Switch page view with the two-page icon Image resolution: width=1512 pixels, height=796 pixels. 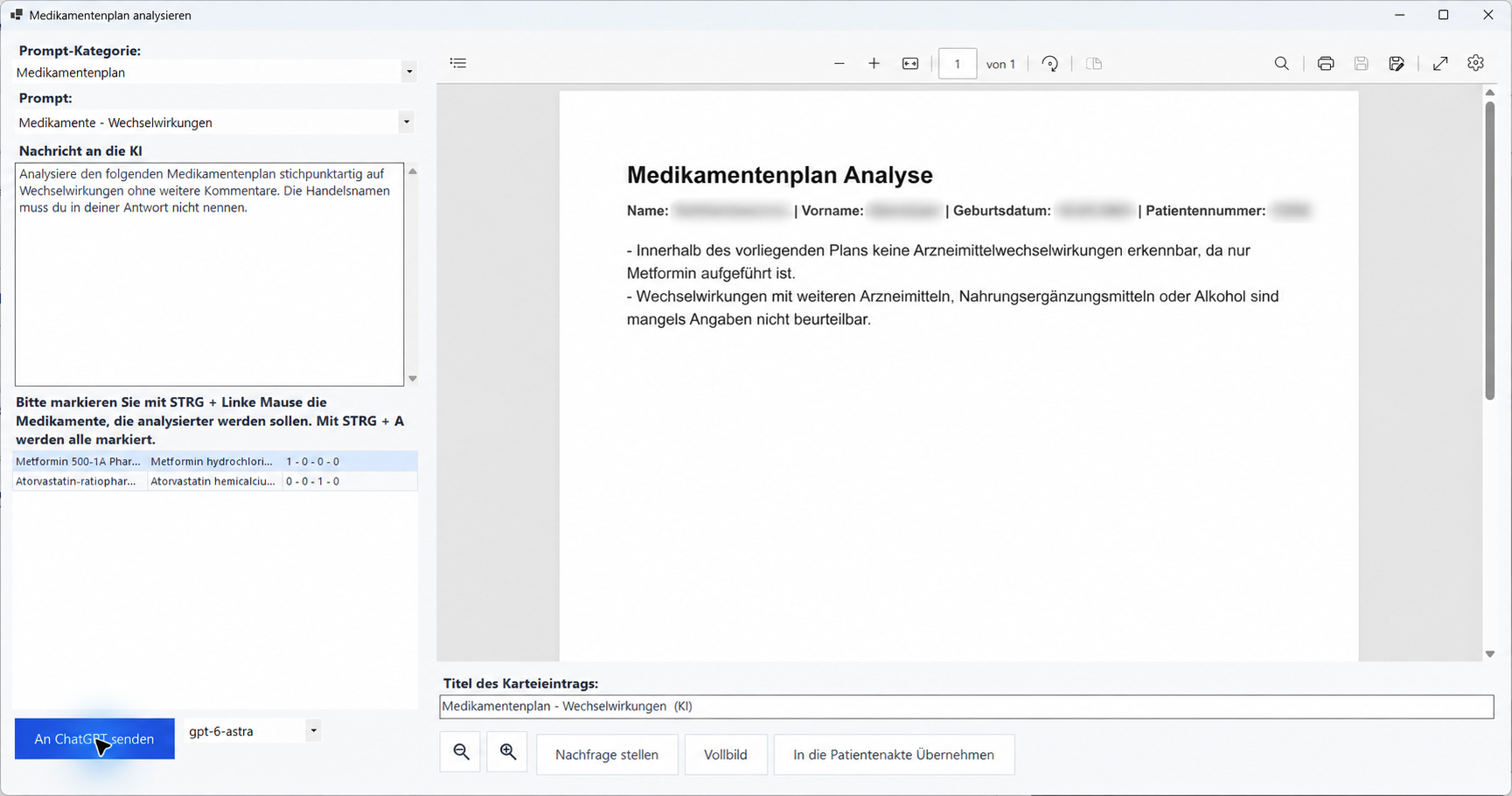click(x=1094, y=64)
